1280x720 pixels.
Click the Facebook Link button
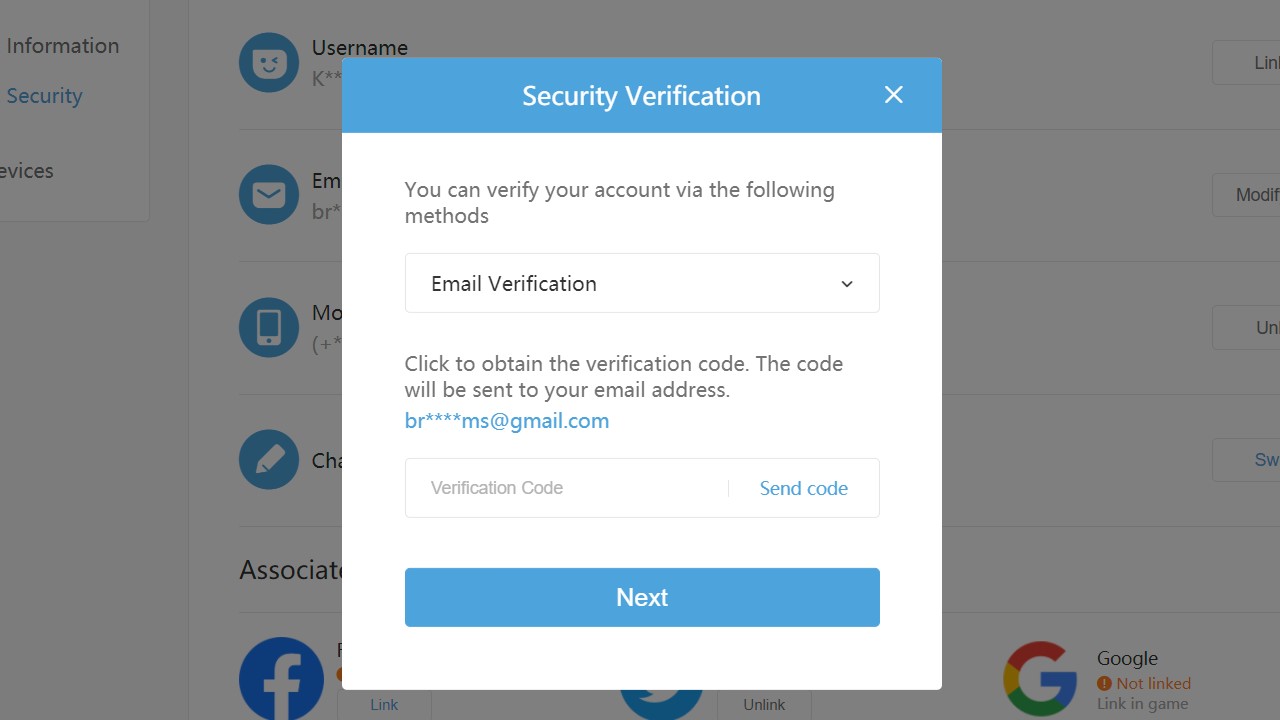(x=384, y=705)
